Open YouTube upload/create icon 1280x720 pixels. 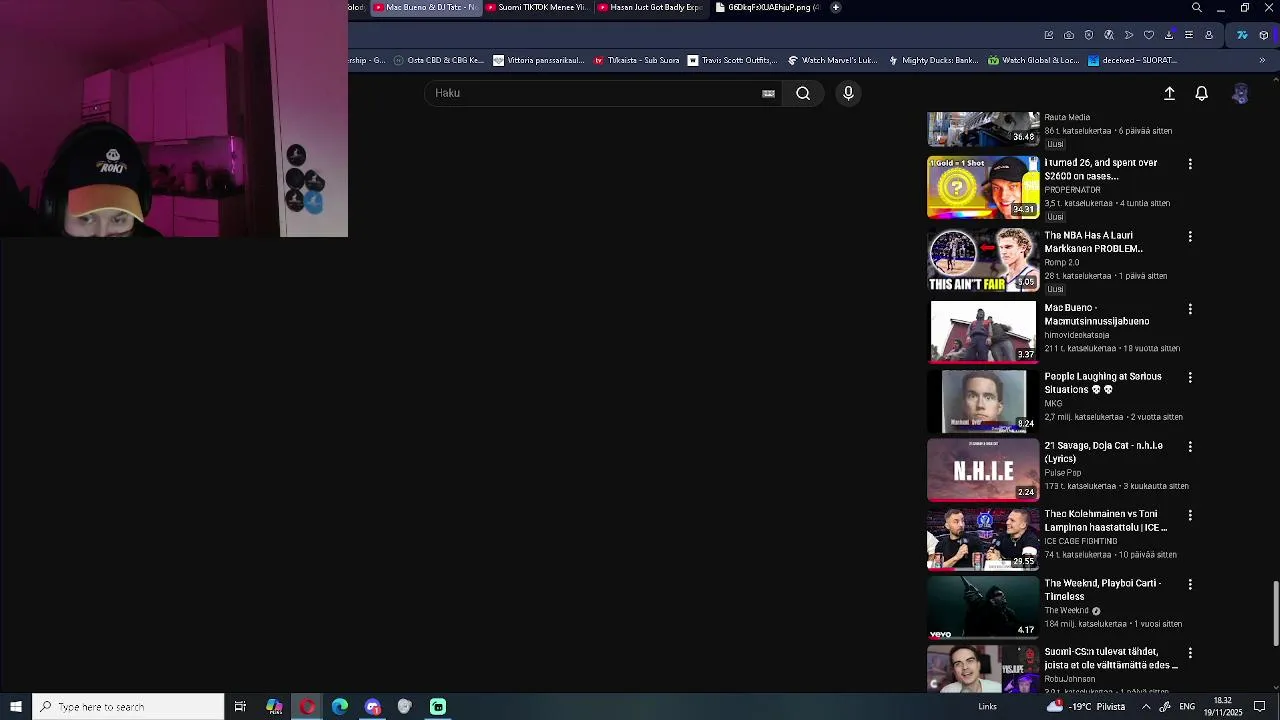tap(1169, 93)
